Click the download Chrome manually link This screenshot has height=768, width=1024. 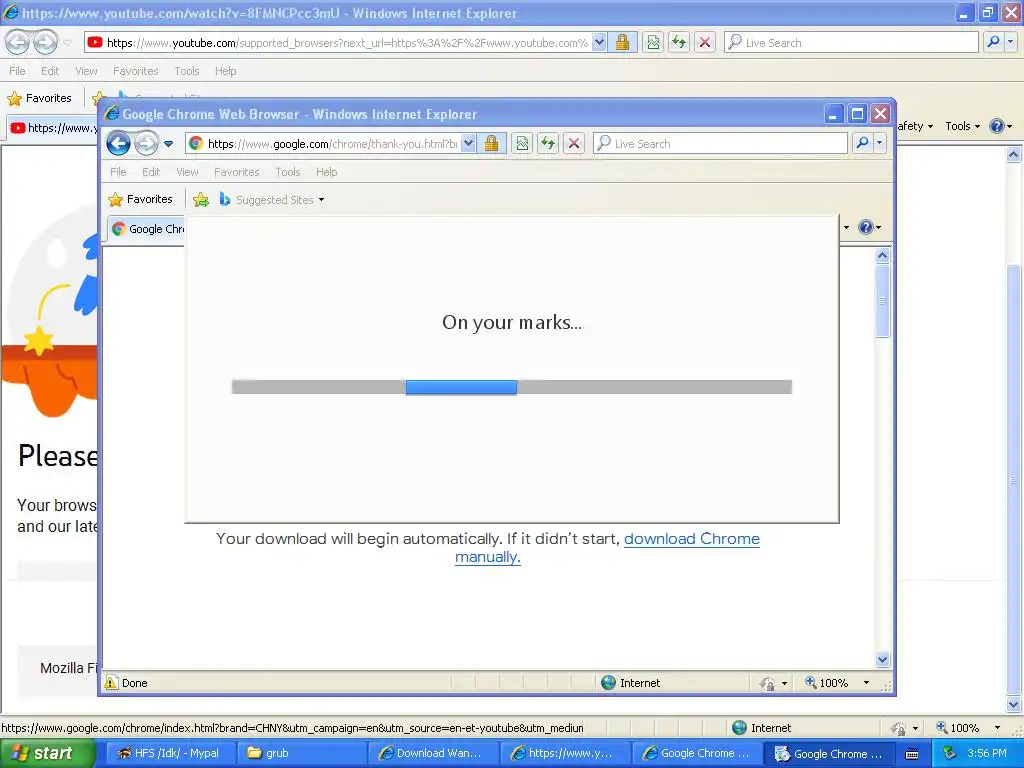tap(607, 547)
